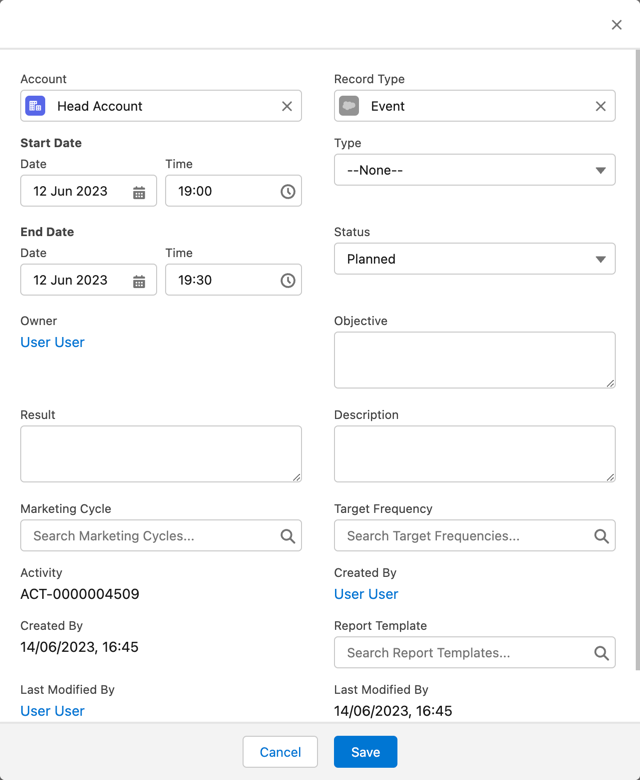Click the Target Frequency search icon
Screen dimensions: 640x780
(601, 536)
